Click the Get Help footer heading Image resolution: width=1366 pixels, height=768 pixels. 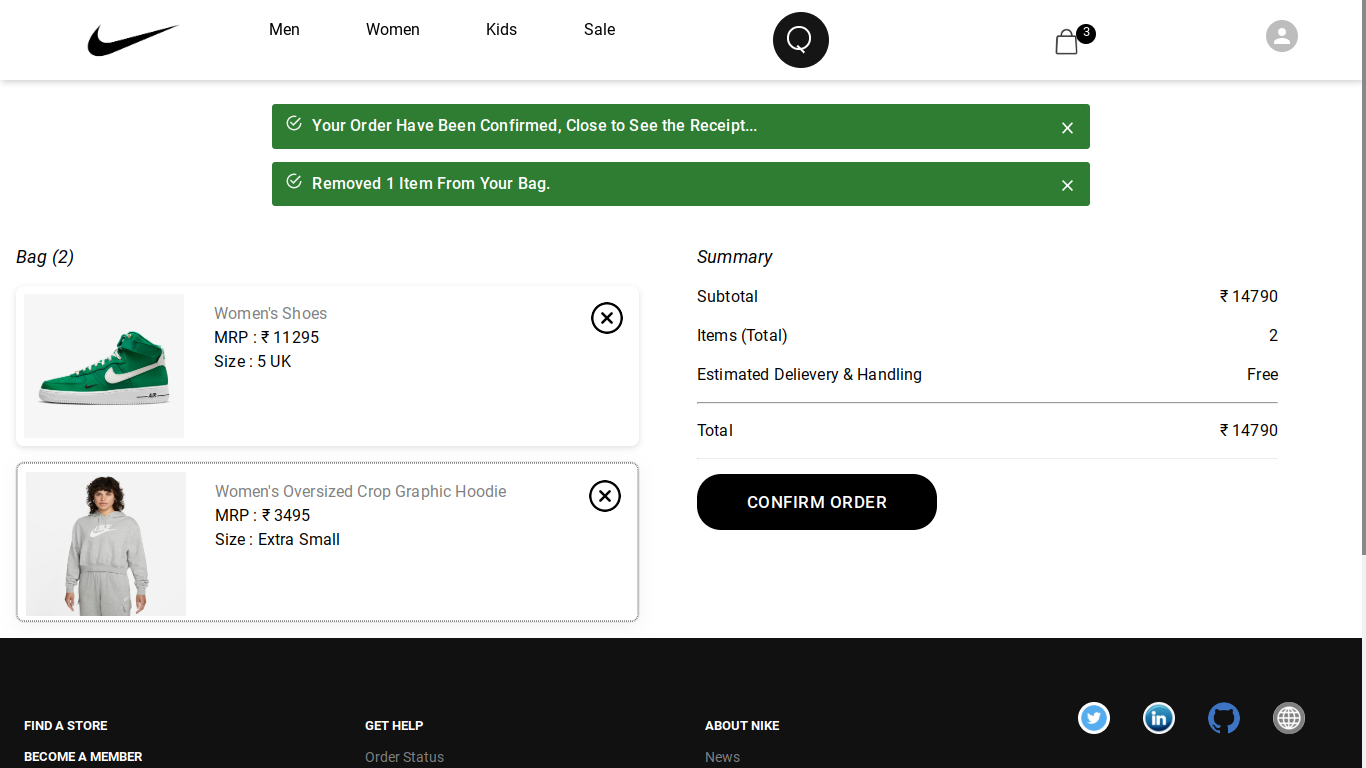pyautogui.click(x=394, y=726)
